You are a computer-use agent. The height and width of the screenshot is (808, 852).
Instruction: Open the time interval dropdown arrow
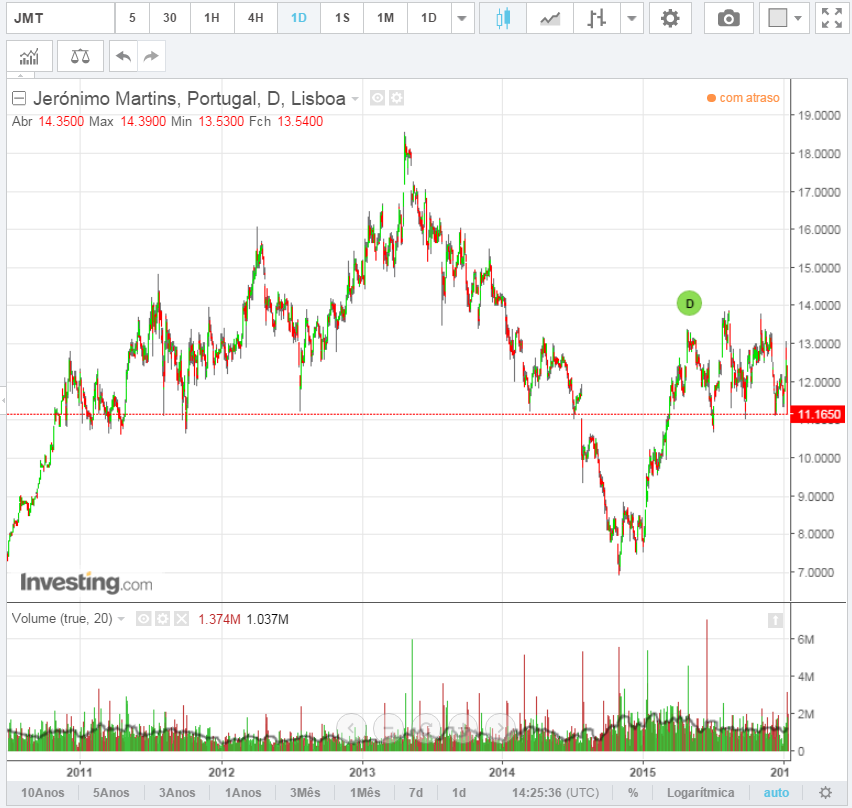(x=462, y=18)
